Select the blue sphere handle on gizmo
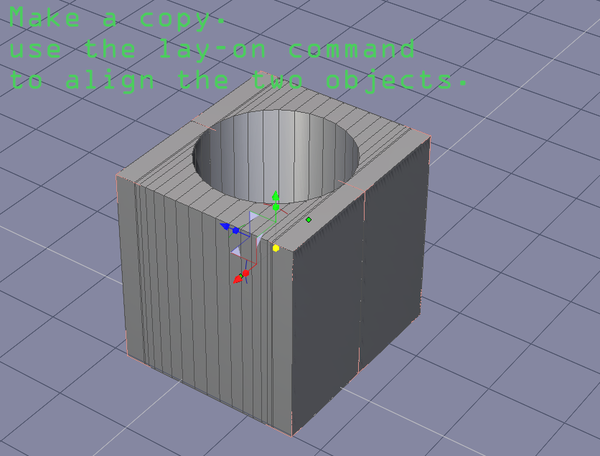This screenshot has width=600, height=456. 236,231
